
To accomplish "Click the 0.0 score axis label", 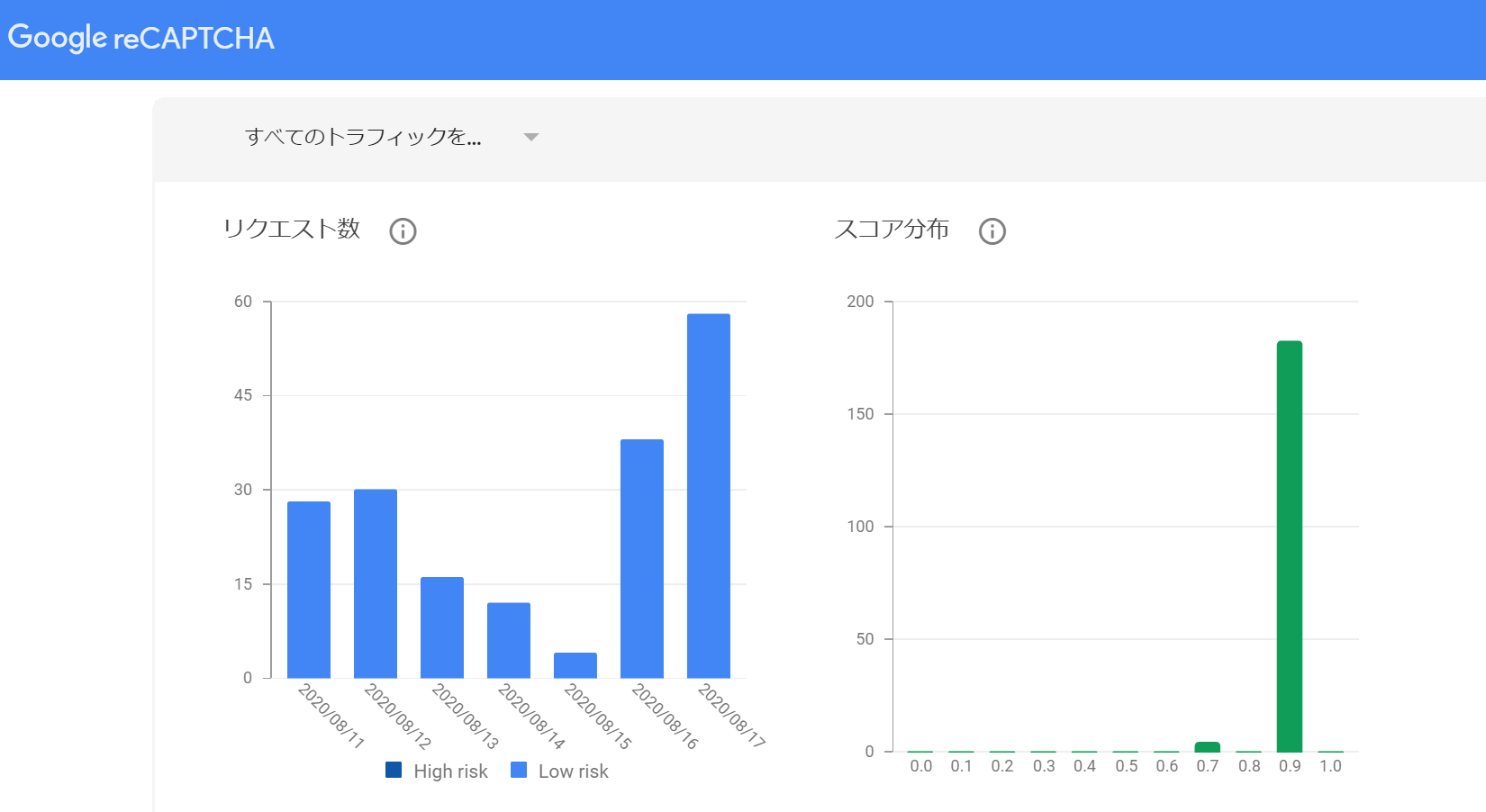I will coord(920,766).
